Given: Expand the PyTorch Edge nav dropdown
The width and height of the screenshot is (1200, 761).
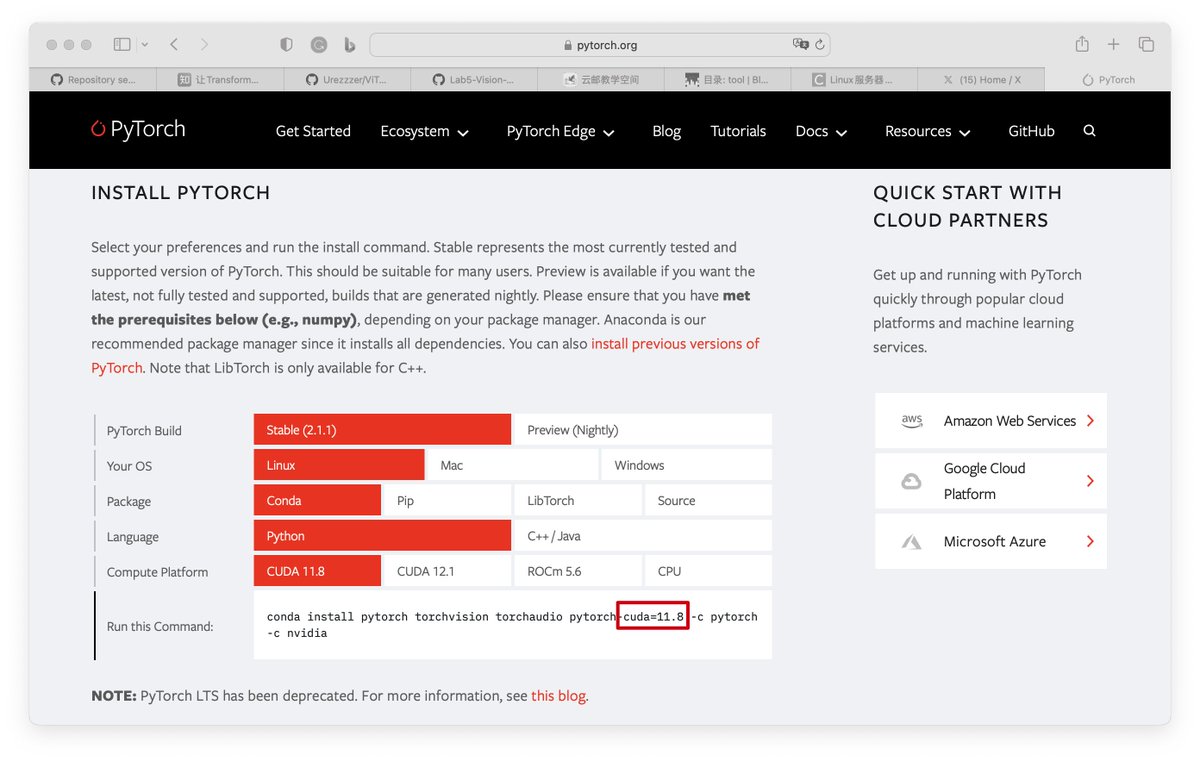Looking at the screenshot, I should 561,131.
